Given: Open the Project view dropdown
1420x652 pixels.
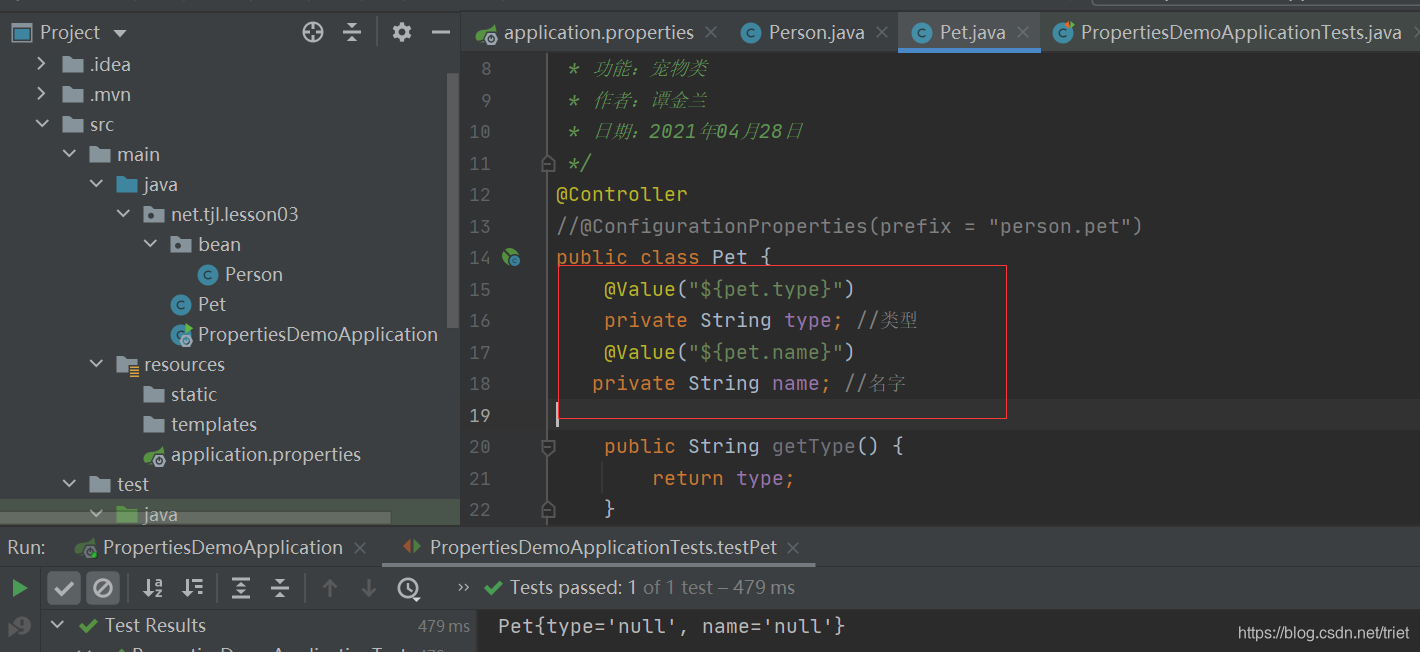Looking at the screenshot, I should click(x=120, y=33).
